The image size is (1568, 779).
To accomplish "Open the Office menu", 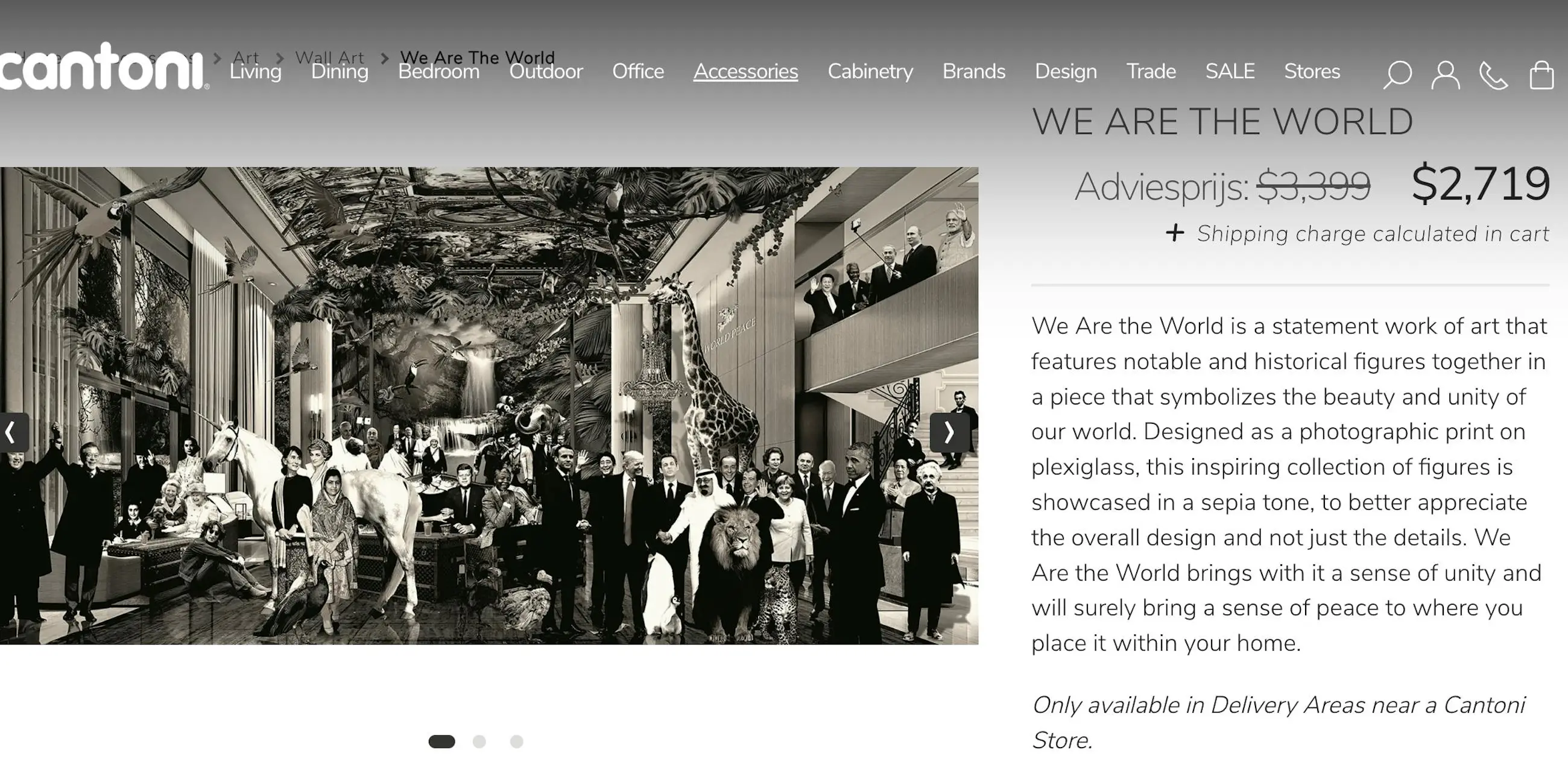I will click(638, 72).
